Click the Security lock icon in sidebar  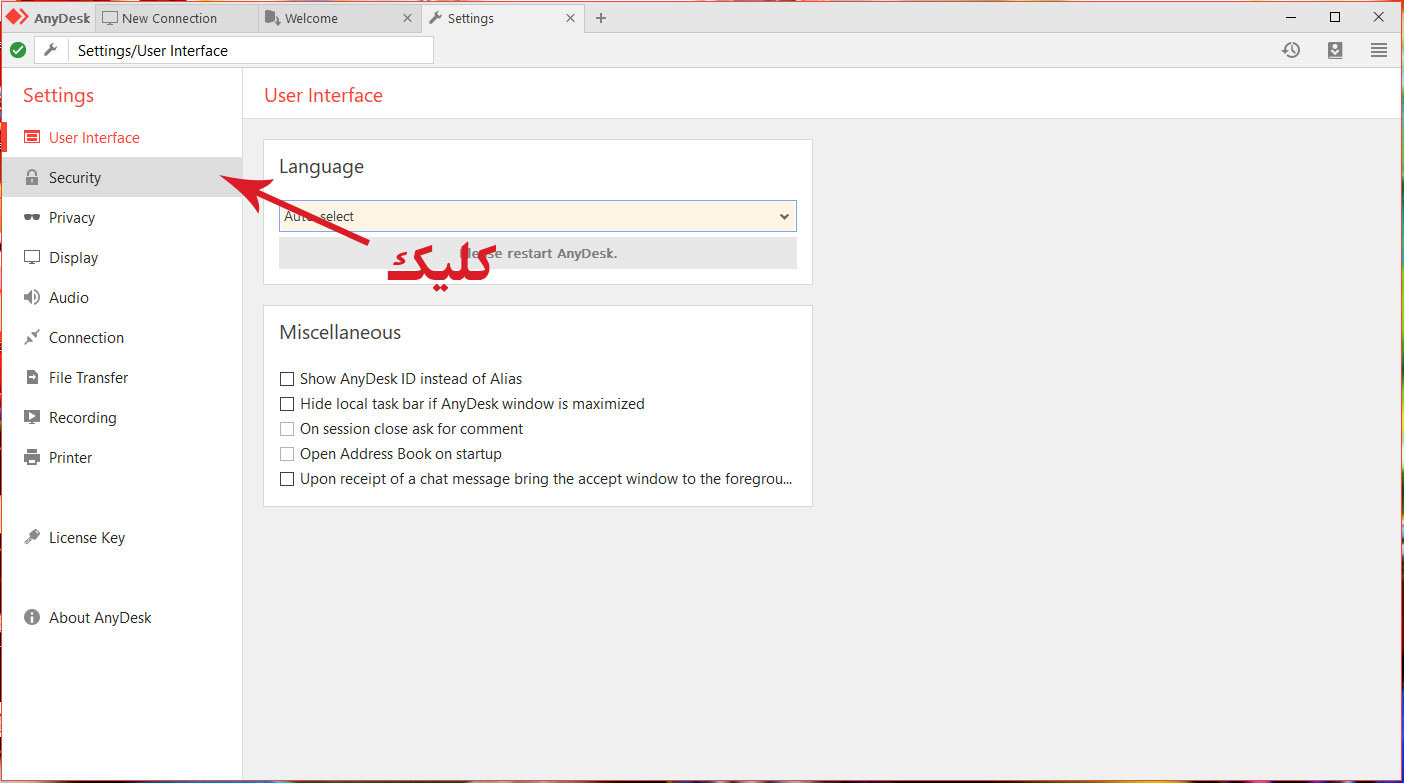(32, 178)
